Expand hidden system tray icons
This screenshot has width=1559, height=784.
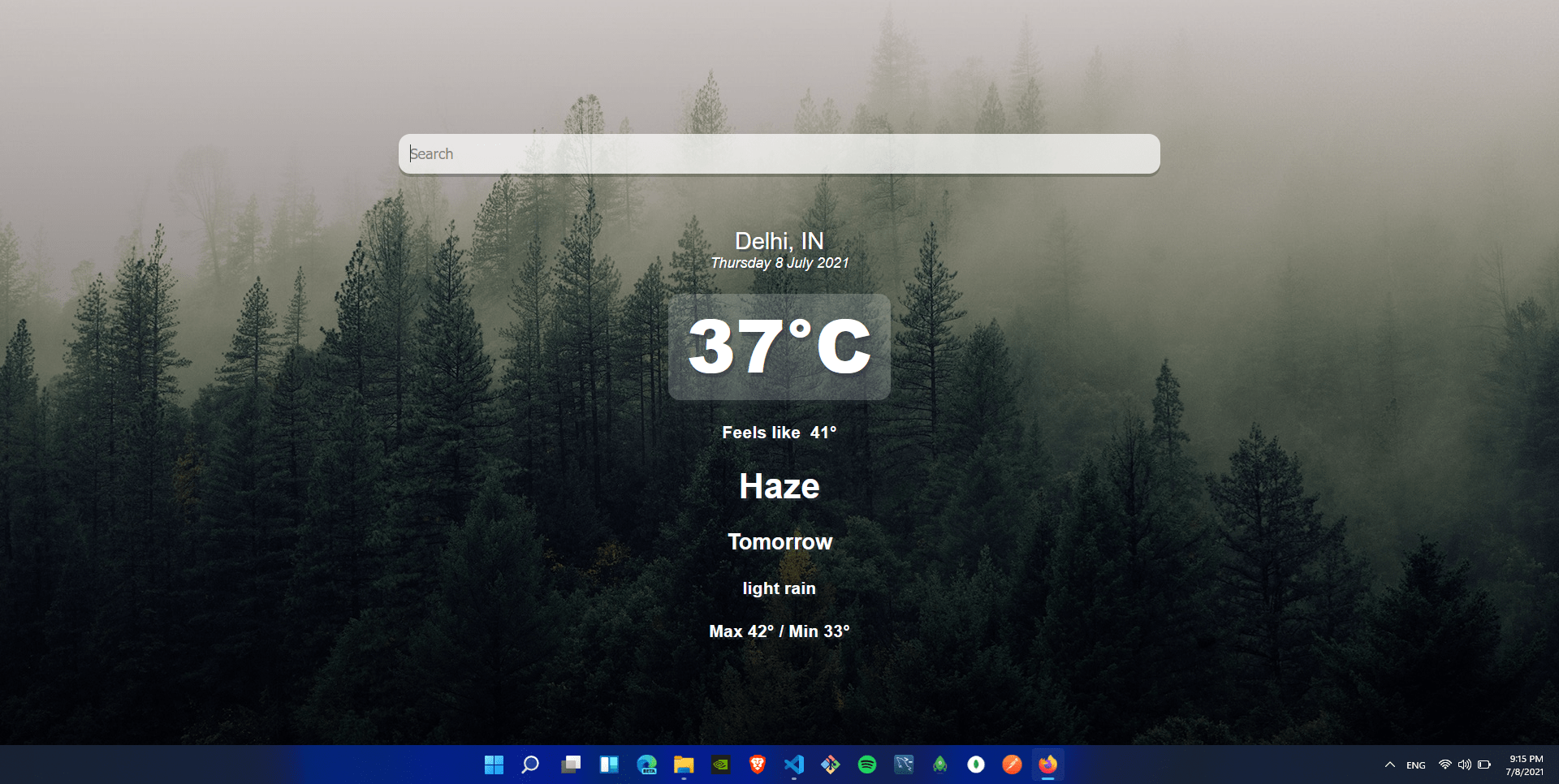[x=1389, y=765]
